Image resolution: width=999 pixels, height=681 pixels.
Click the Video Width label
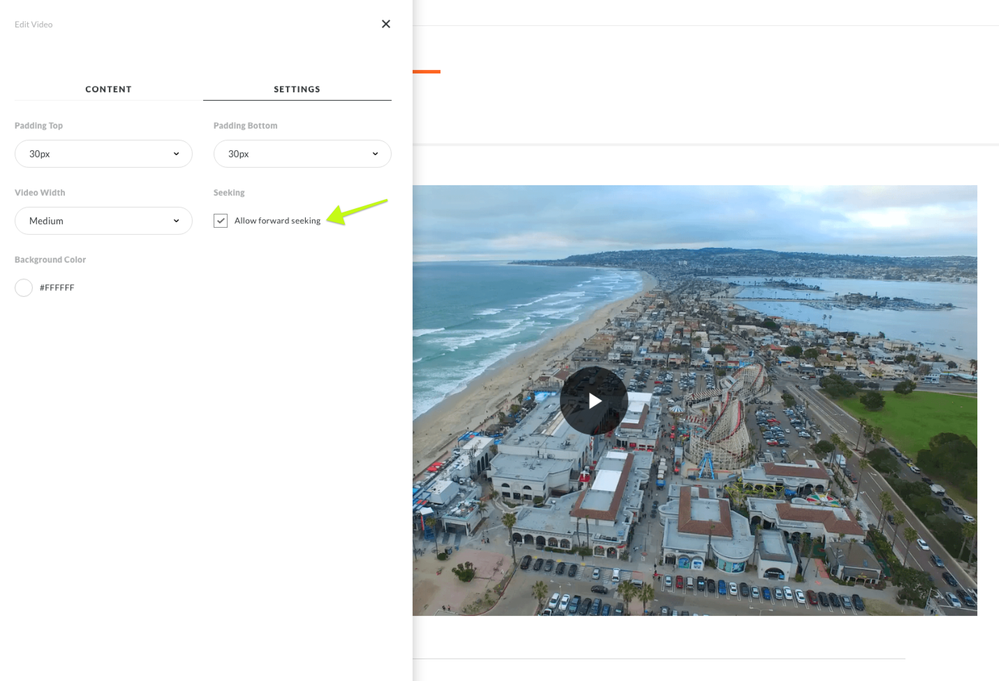click(x=40, y=193)
